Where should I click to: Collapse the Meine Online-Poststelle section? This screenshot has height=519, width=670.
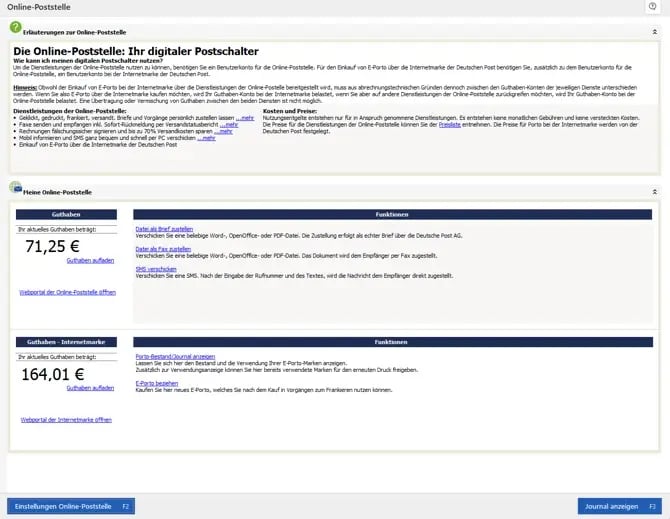[654, 190]
